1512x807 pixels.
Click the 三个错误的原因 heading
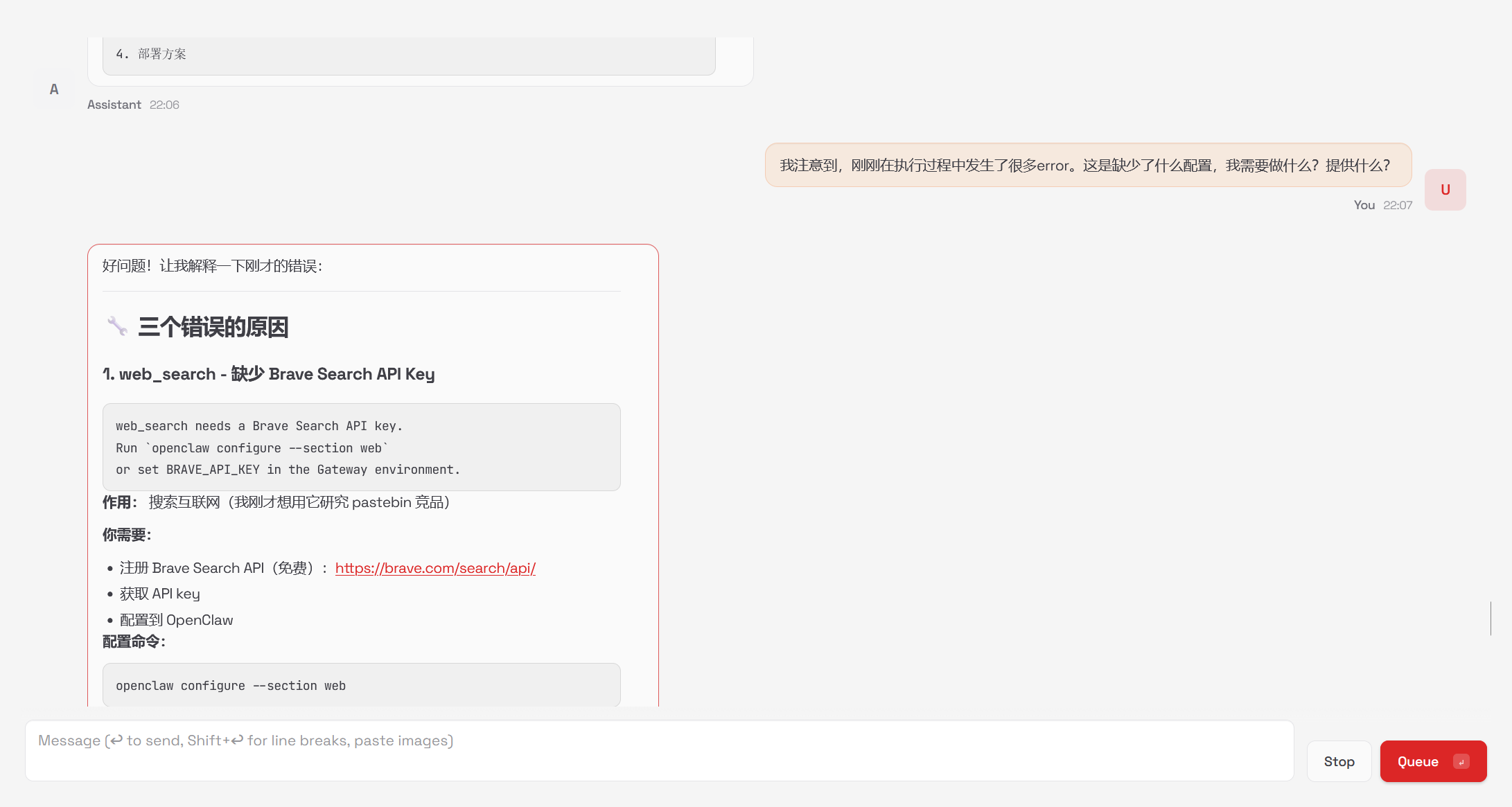coord(213,327)
